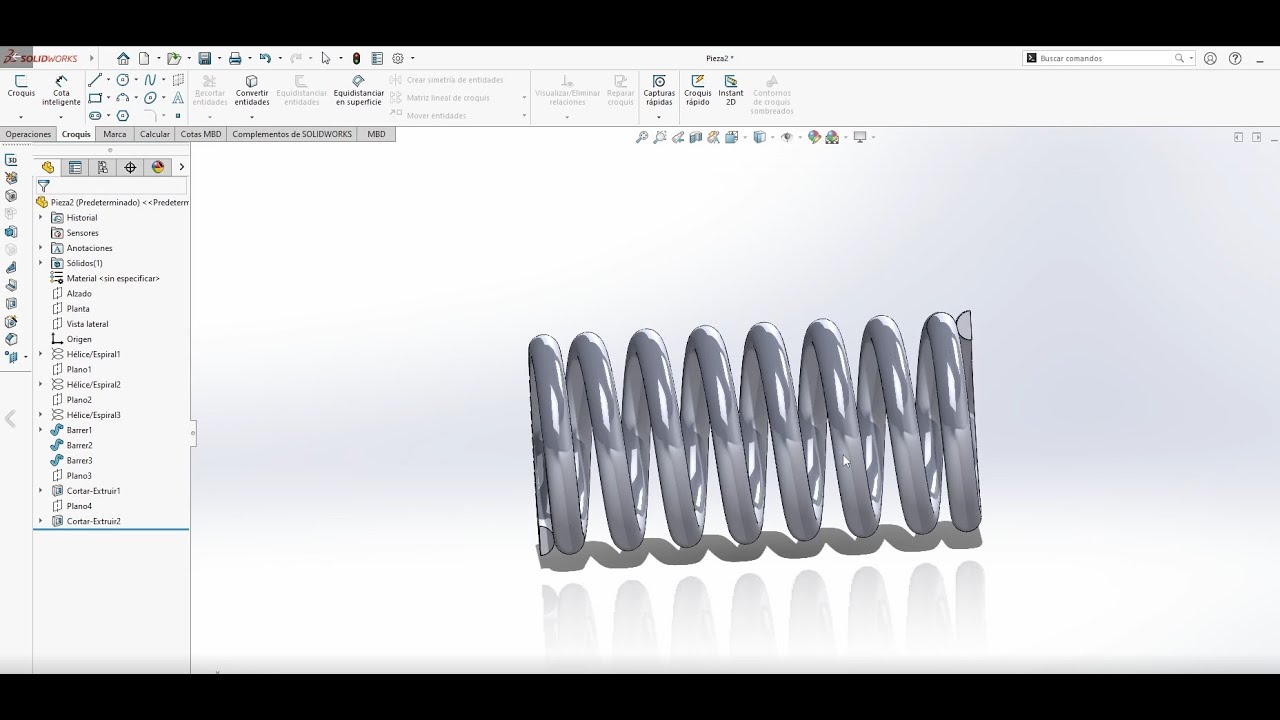This screenshot has width=1280, height=720.
Task: Open a file using the Open folder icon
Action: coord(174,58)
